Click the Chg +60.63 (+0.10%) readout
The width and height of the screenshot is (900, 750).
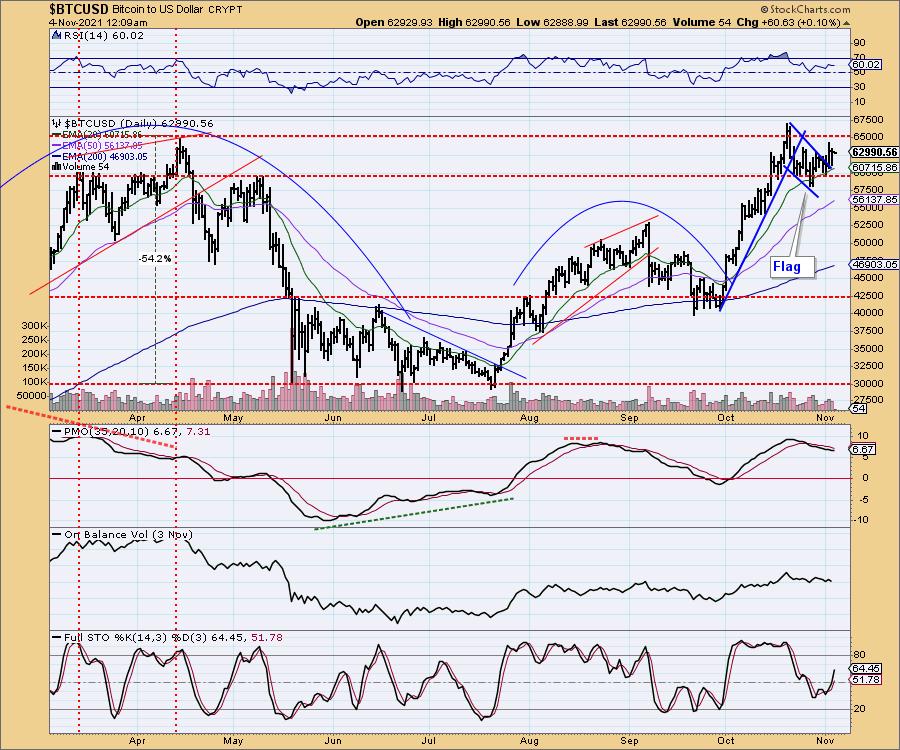(x=788, y=22)
